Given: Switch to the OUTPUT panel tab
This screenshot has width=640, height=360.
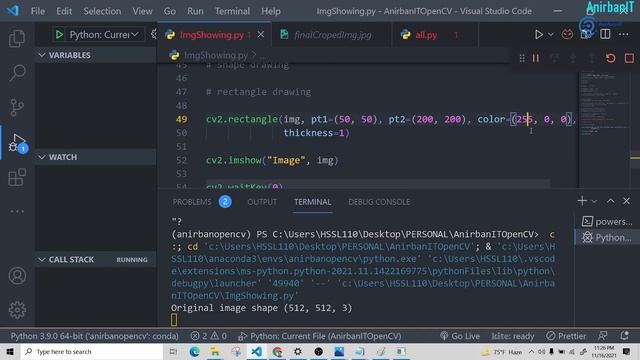Looking at the screenshot, I should (x=262, y=202).
